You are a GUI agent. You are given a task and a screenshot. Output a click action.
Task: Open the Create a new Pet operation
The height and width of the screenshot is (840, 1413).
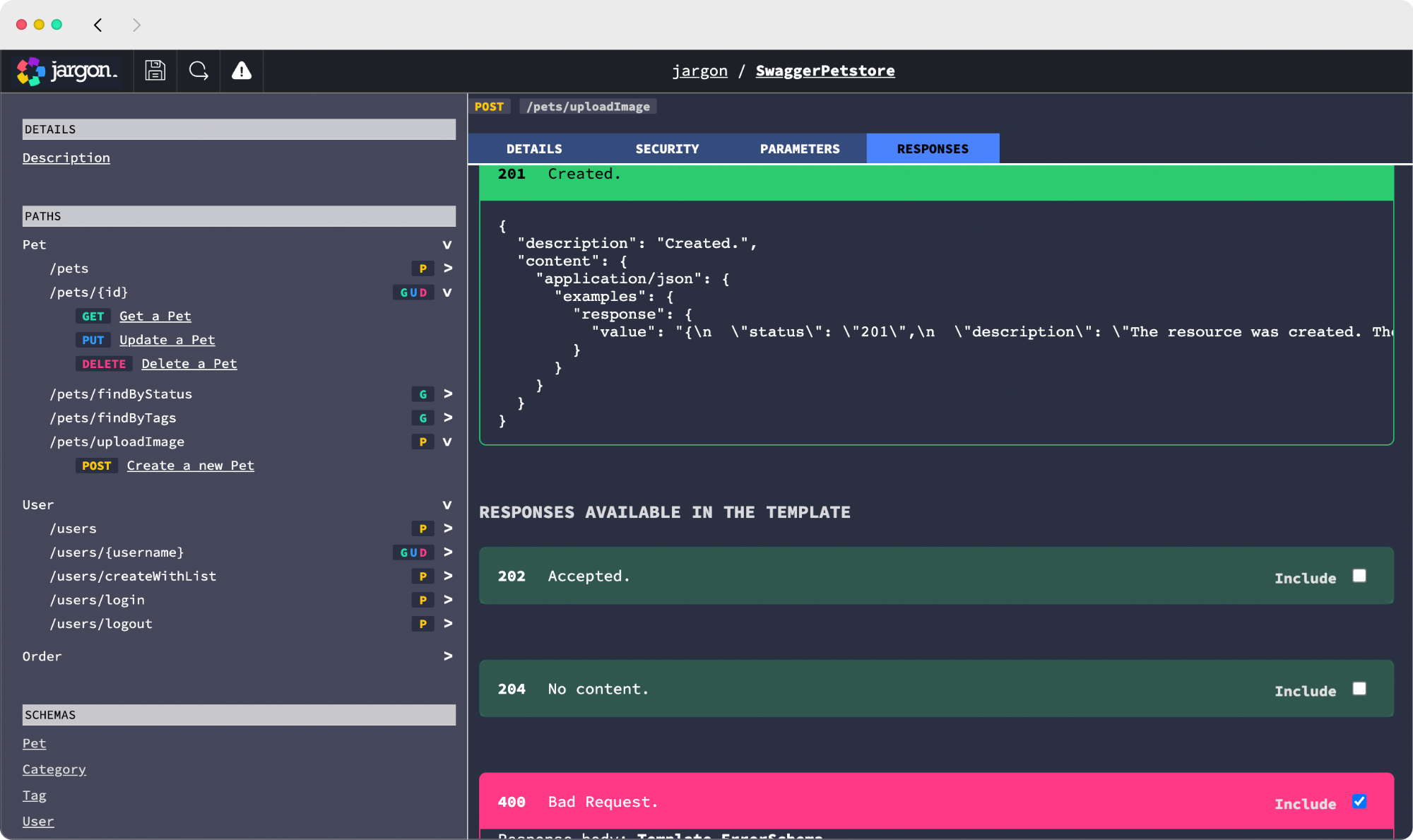[191, 466]
